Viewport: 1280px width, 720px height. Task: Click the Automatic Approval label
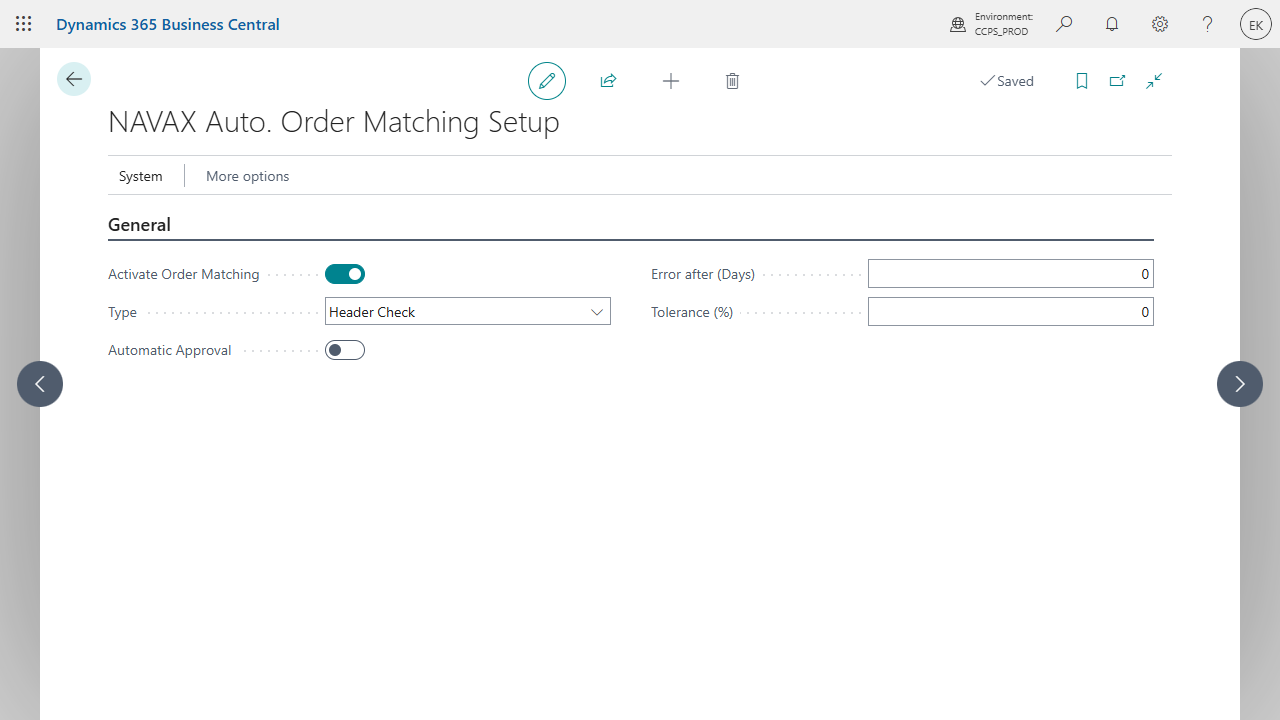click(x=169, y=350)
